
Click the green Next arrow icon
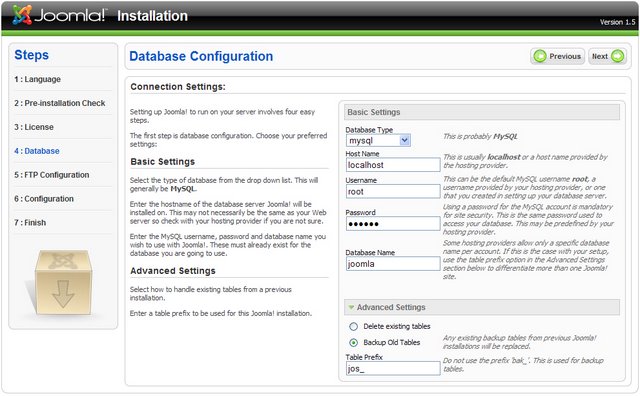pos(618,56)
